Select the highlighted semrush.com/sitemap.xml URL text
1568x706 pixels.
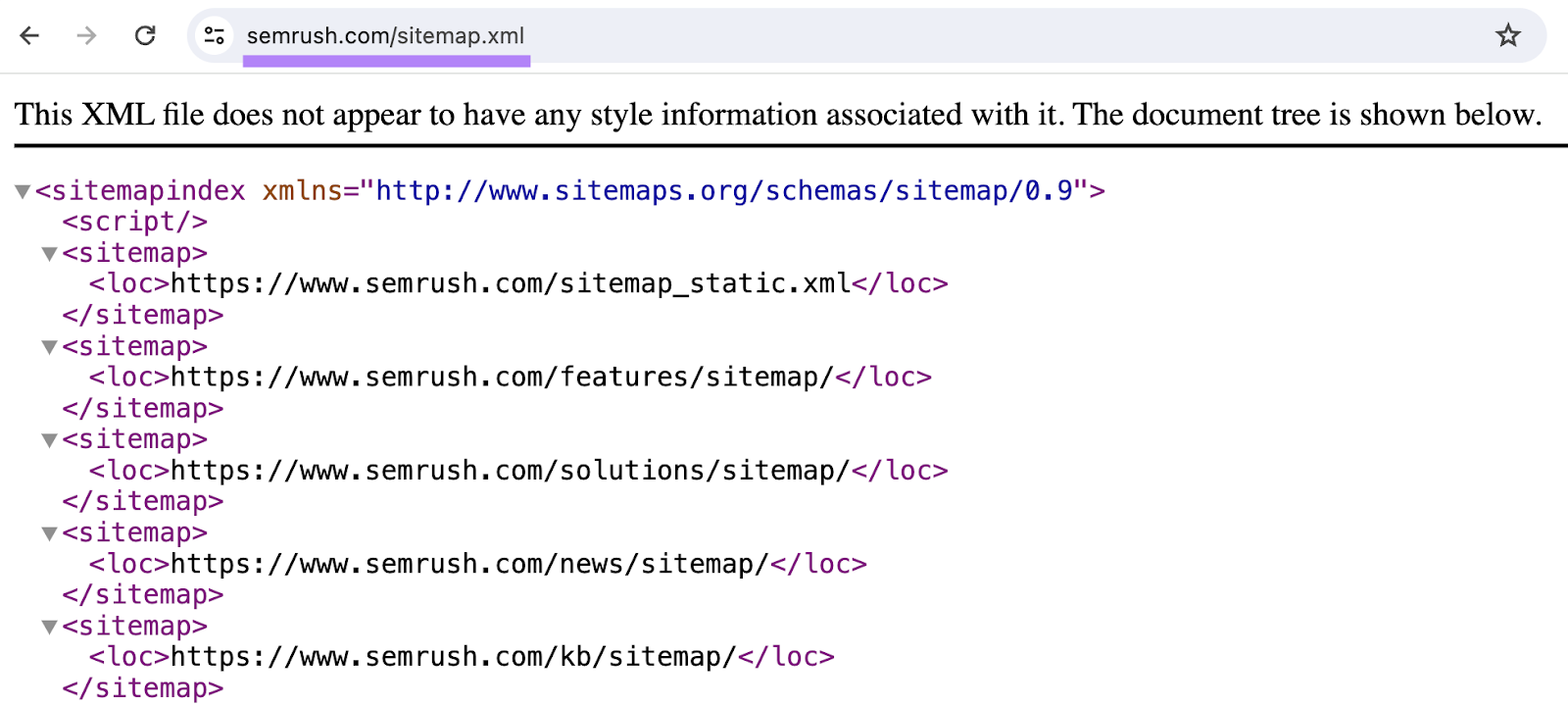click(386, 35)
